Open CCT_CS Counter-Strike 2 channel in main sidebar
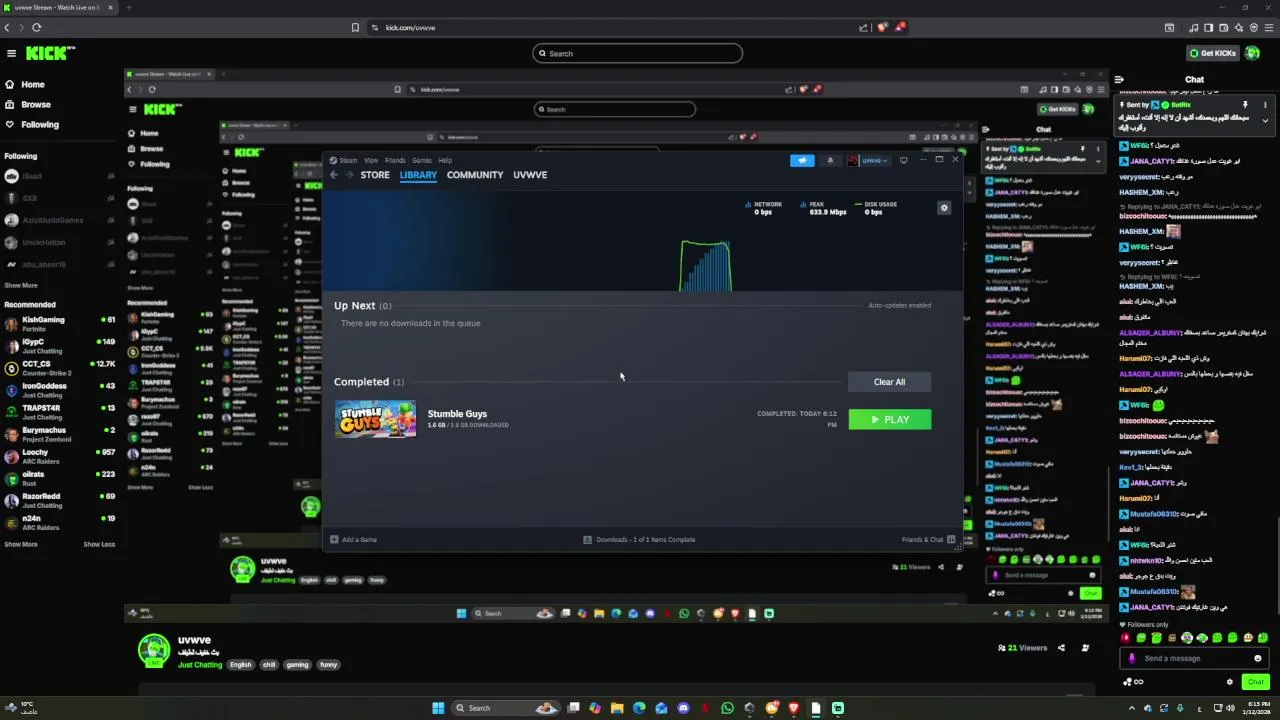This screenshot has width=1280, height=720. (x=60, y=368)
